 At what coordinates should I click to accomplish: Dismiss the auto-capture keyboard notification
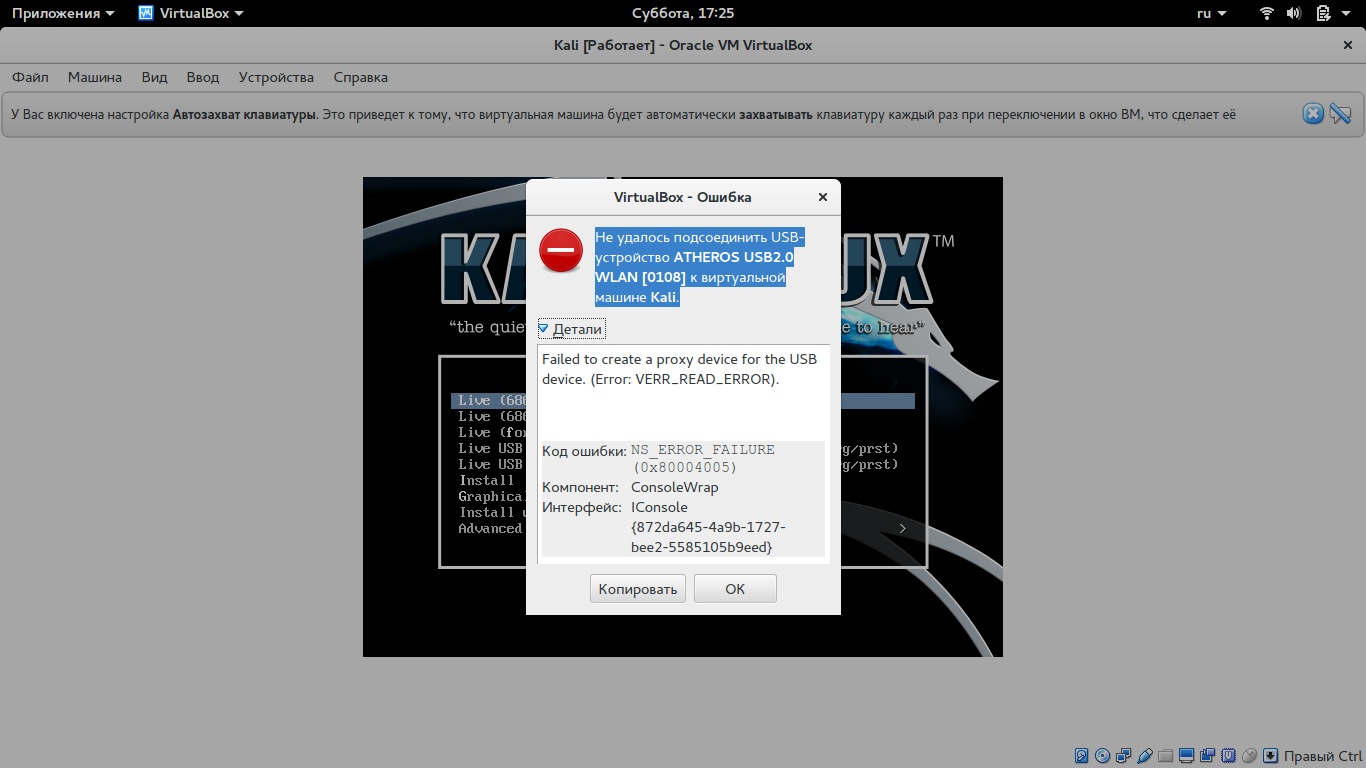[1314, 114]
